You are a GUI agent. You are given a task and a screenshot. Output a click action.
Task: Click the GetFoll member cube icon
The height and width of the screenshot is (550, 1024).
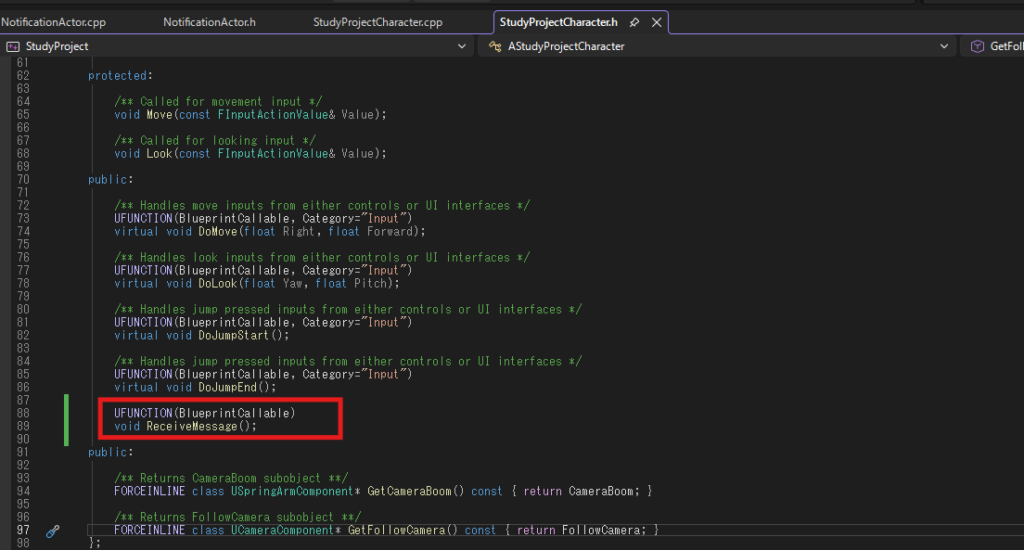[x=977, y=46]
